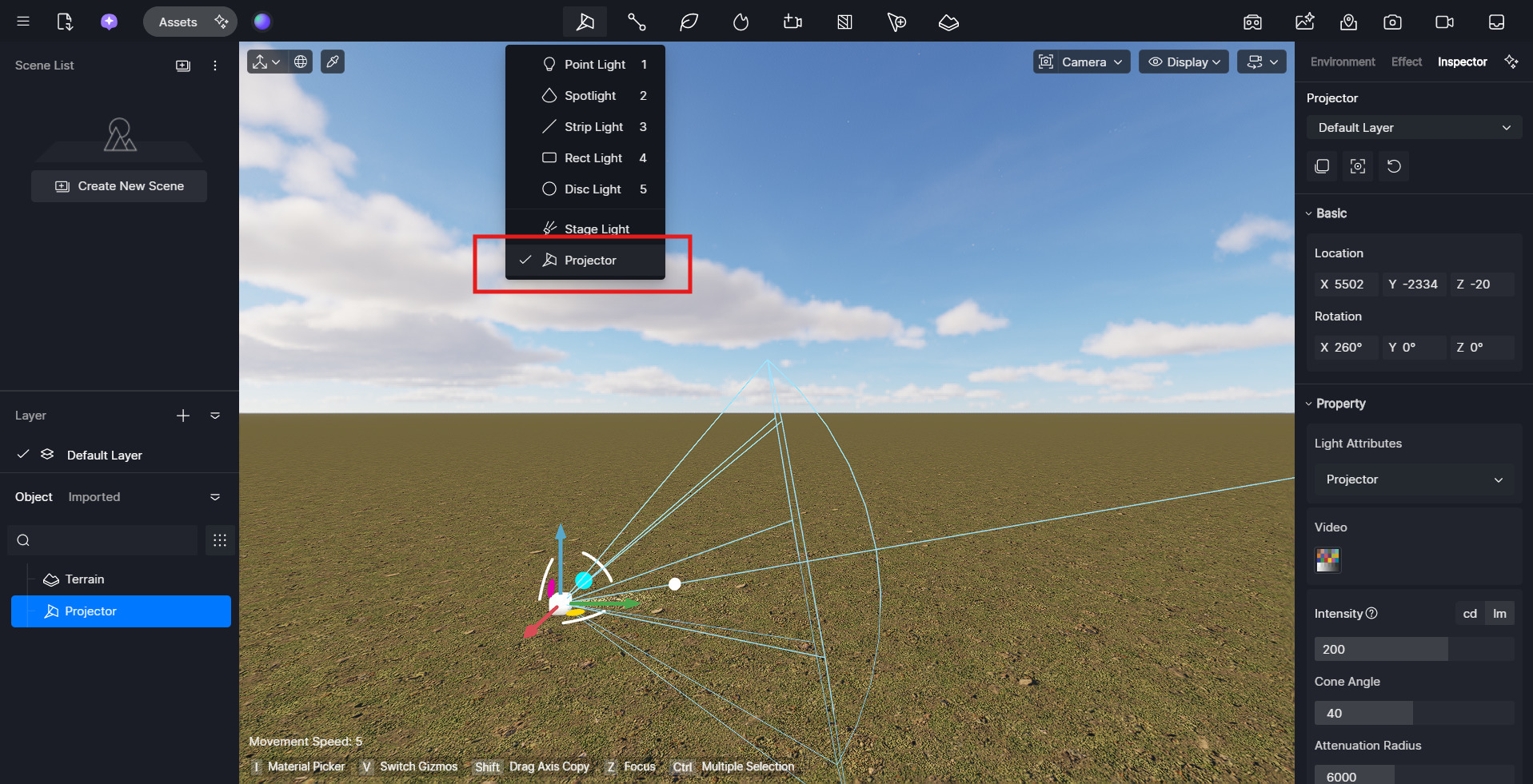Open the Camera dropdown

1081,62
